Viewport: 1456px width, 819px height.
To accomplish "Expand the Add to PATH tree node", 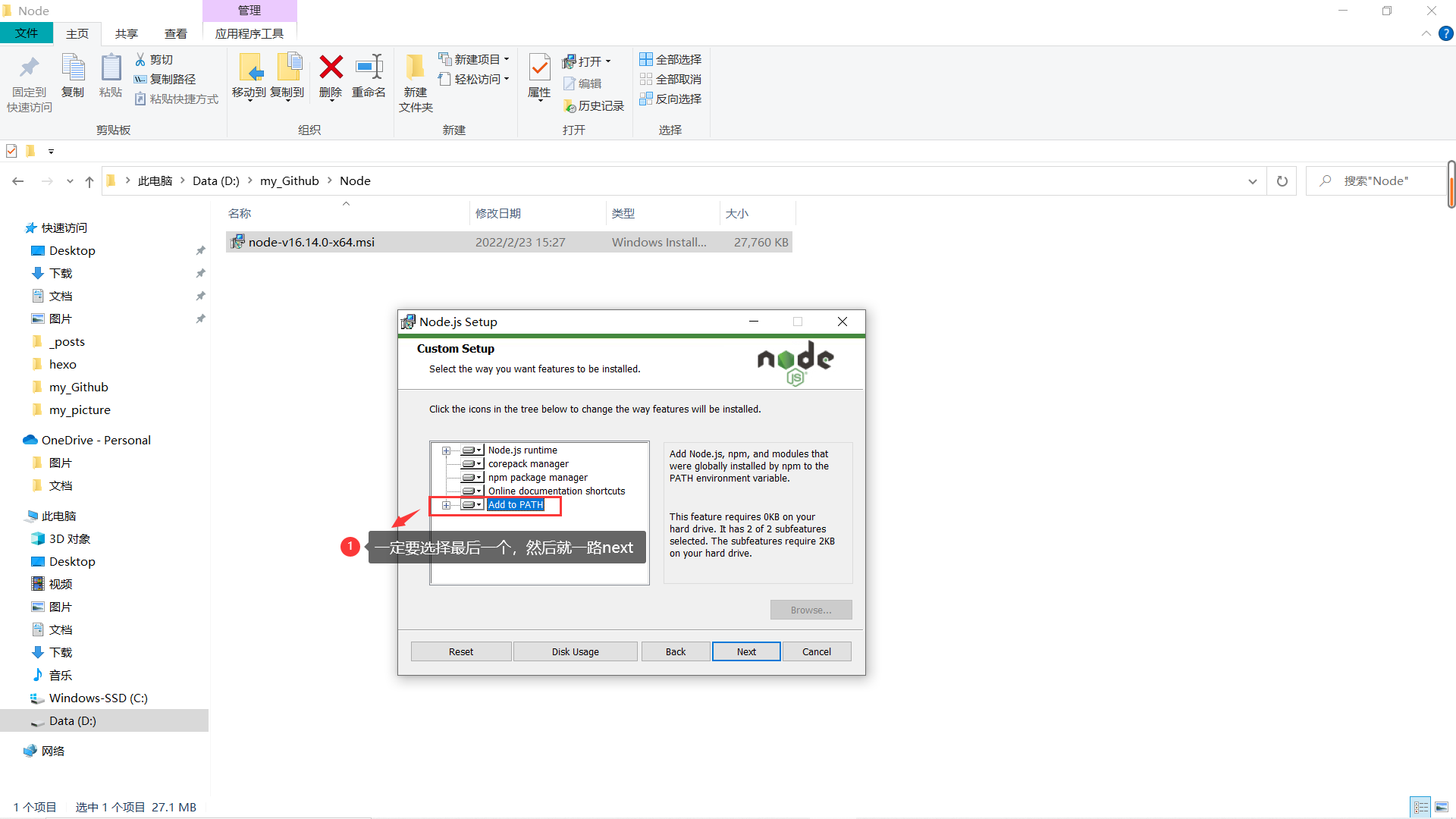I will click(x=446, y=505).
